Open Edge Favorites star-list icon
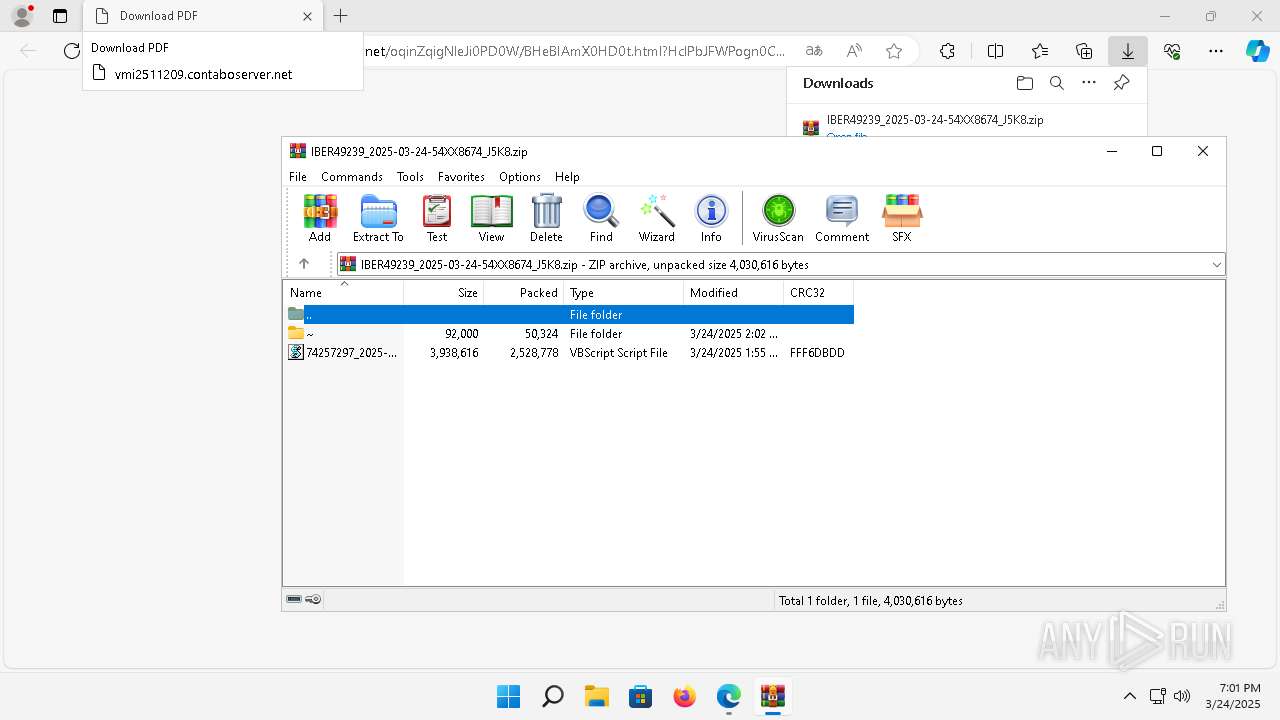 point(1040,51)
